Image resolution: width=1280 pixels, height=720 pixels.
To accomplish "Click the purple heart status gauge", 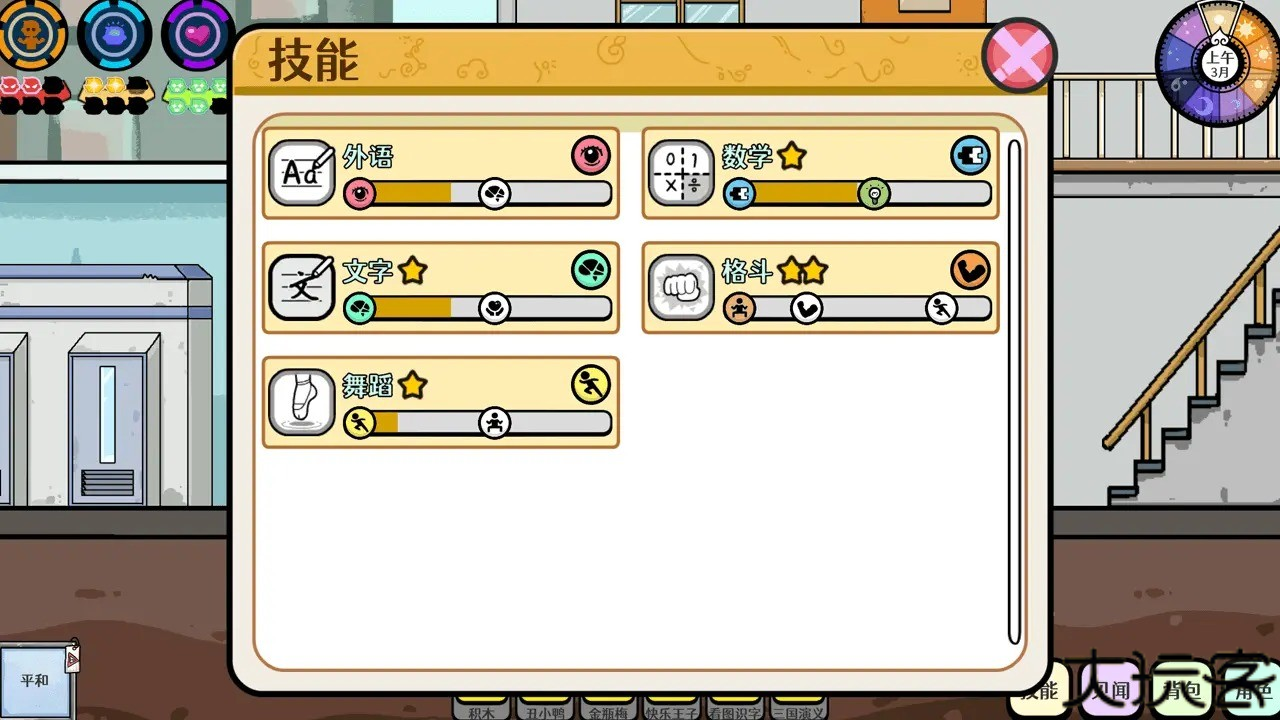I will tap(198, 34).
